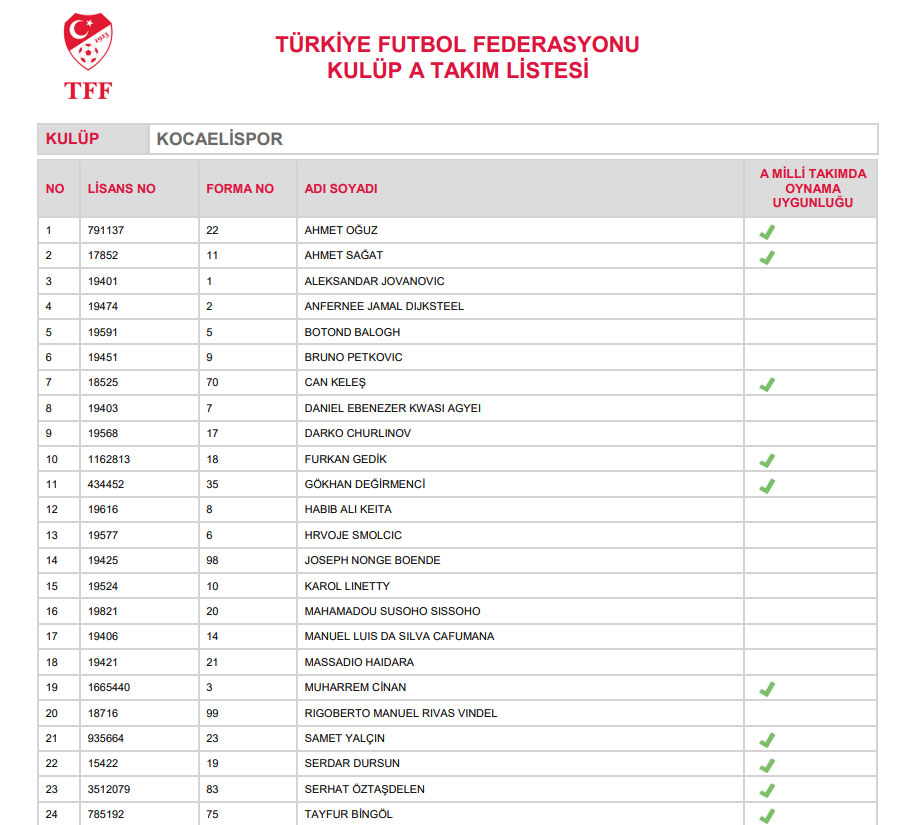This screenshot has width=904, height=825.
Task: Click the green checkmark for Ahmet Sağat
Action: [767, 257]
